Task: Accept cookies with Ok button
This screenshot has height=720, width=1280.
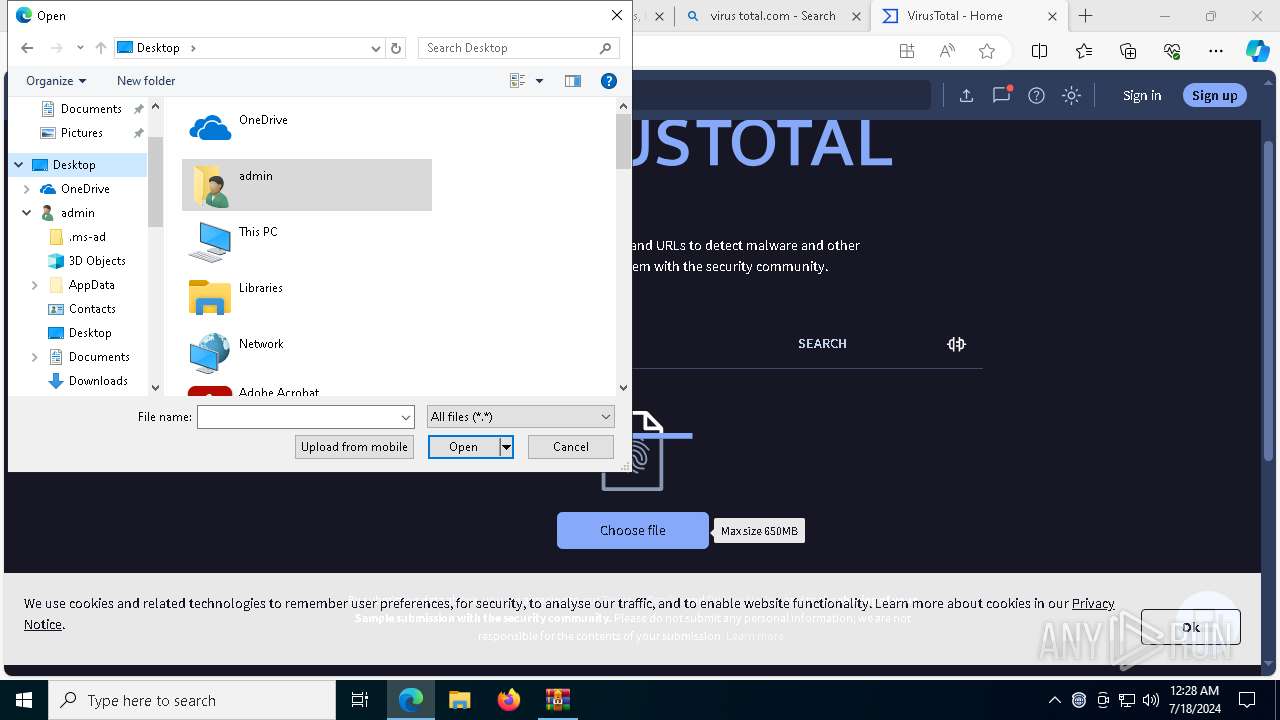Action: coord(1191,627)
